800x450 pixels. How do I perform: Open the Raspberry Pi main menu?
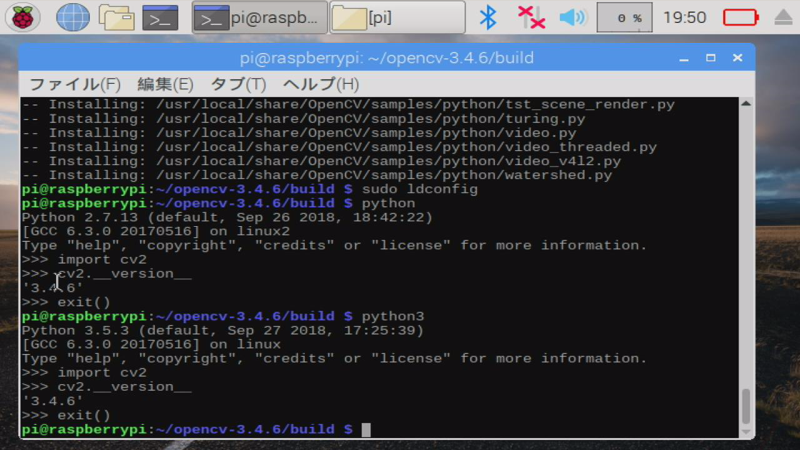[22, 17]
